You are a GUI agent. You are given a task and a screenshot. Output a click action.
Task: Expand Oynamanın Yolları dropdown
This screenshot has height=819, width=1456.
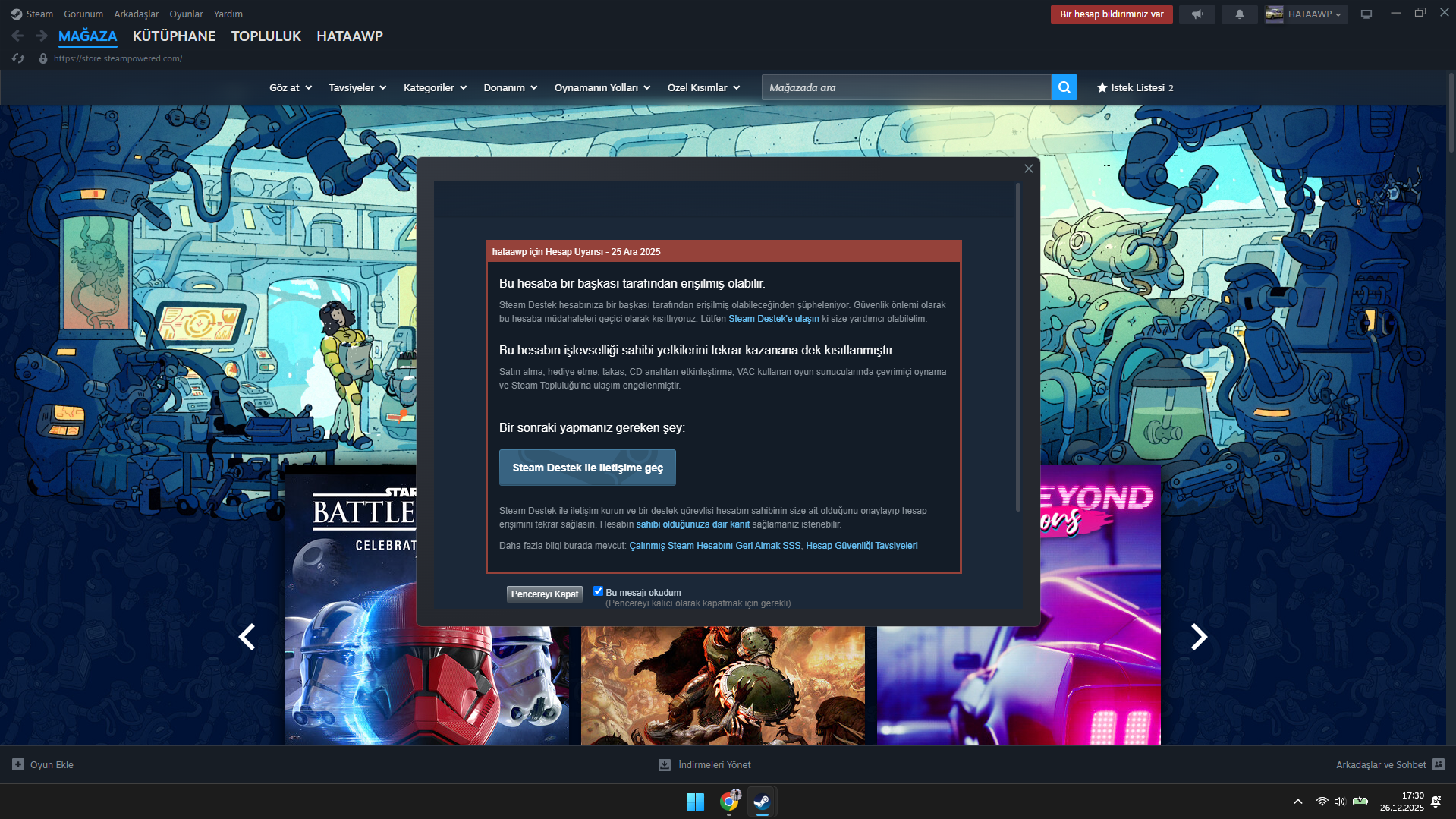pos(602,87)
